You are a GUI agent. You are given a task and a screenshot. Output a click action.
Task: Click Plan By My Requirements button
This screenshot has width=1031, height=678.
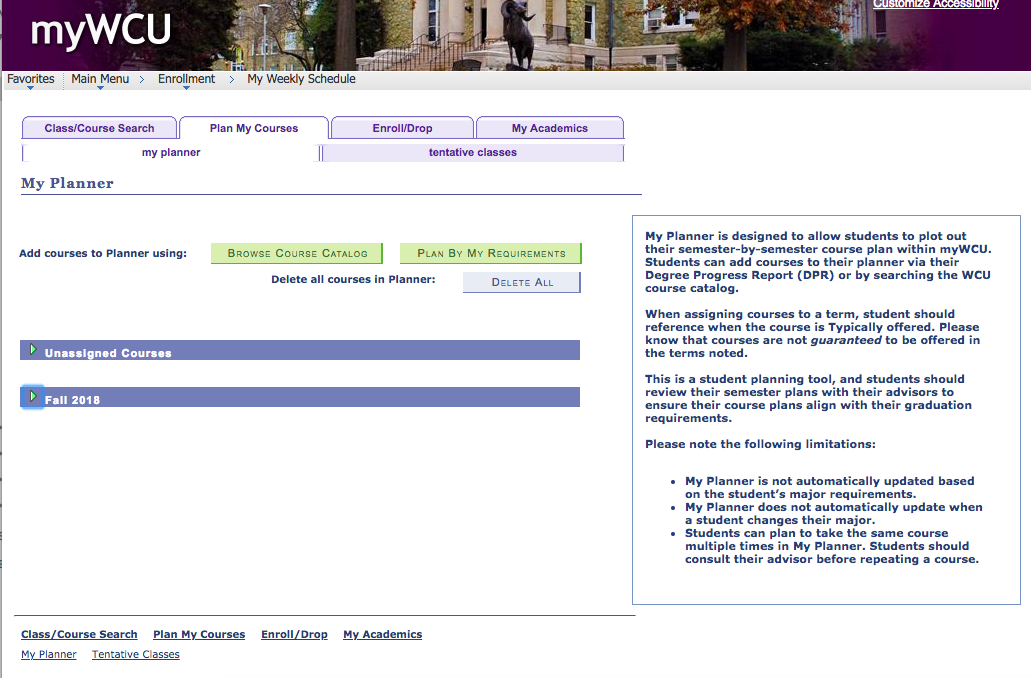point(491,253)
